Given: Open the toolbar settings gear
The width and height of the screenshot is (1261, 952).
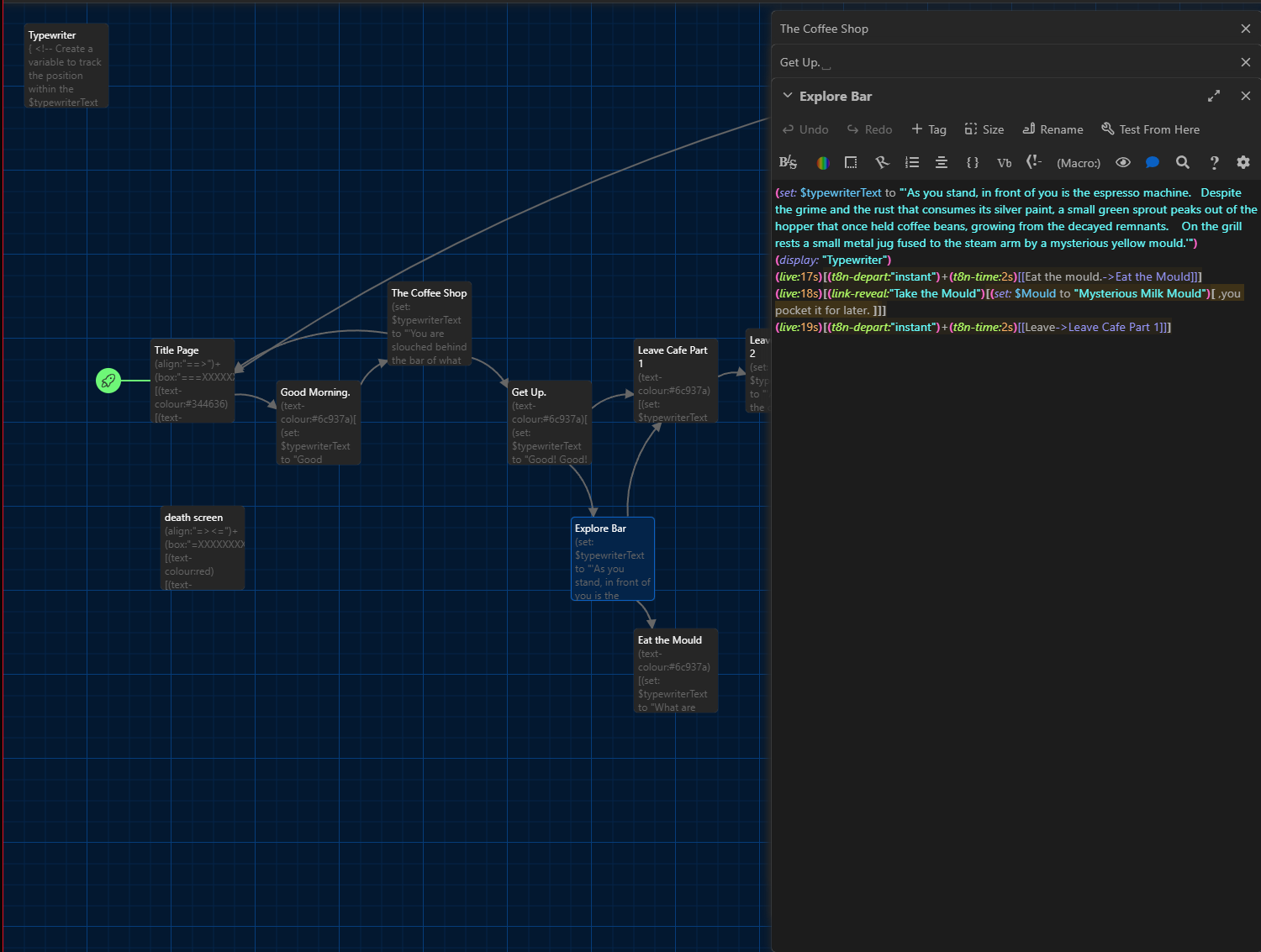Looking at the screenshot, I should (x=1243, y=163).
